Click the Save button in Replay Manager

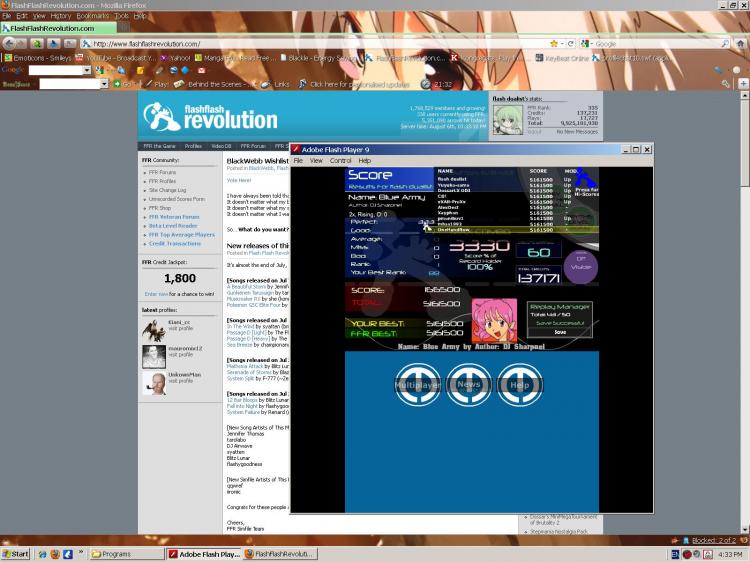[x=560, y=332]
